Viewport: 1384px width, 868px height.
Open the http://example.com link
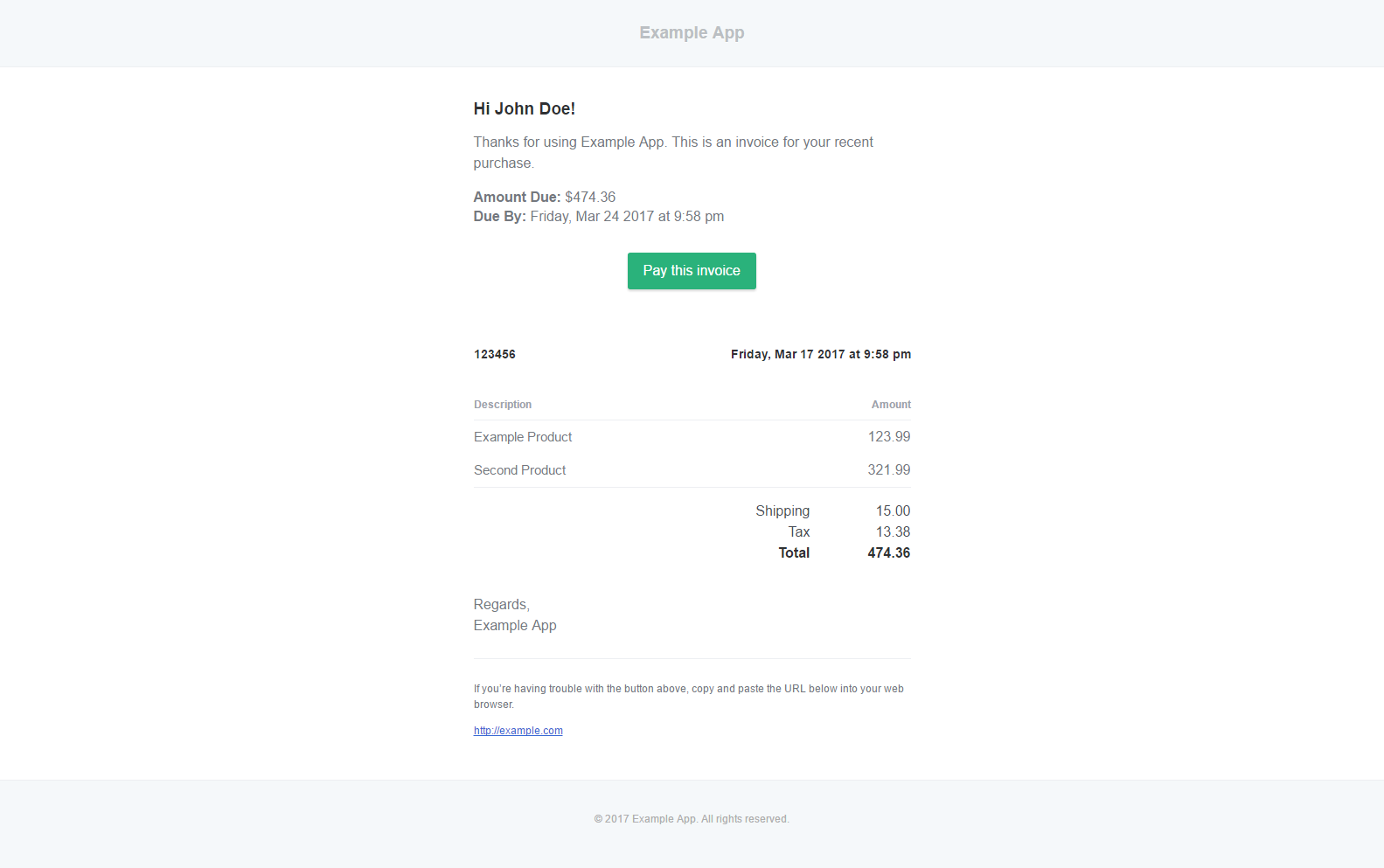click(518, 731)
